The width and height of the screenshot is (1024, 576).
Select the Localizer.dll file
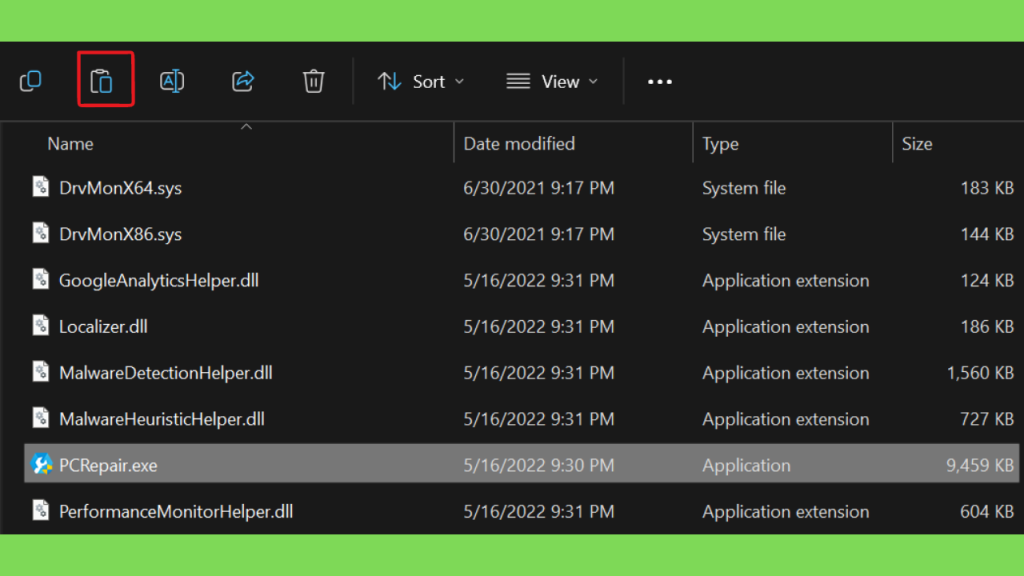[103, 326]
